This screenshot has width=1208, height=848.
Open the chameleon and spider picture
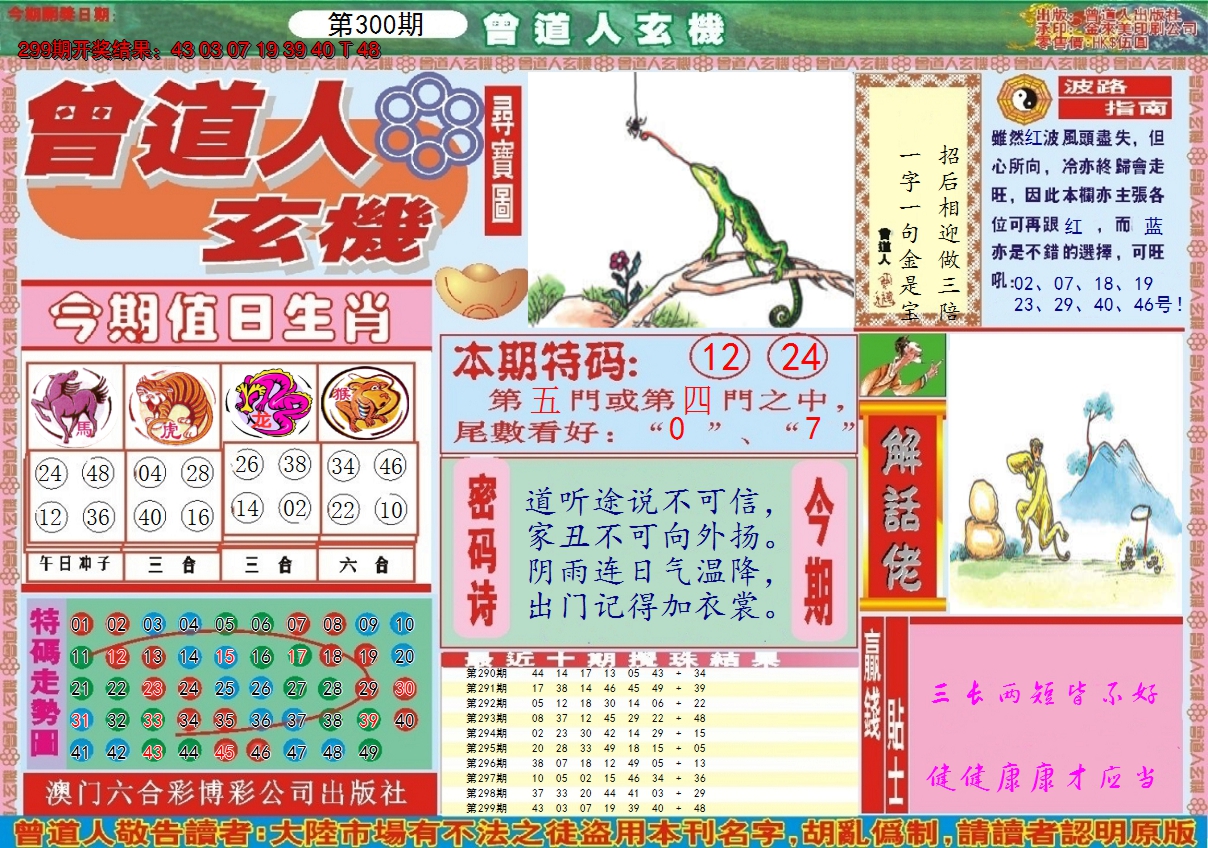click(x=690, y=200)
